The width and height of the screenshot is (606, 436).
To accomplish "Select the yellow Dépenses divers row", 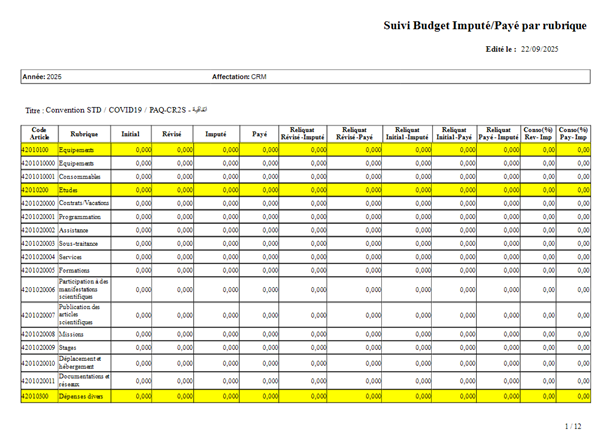I will point(306,396).
